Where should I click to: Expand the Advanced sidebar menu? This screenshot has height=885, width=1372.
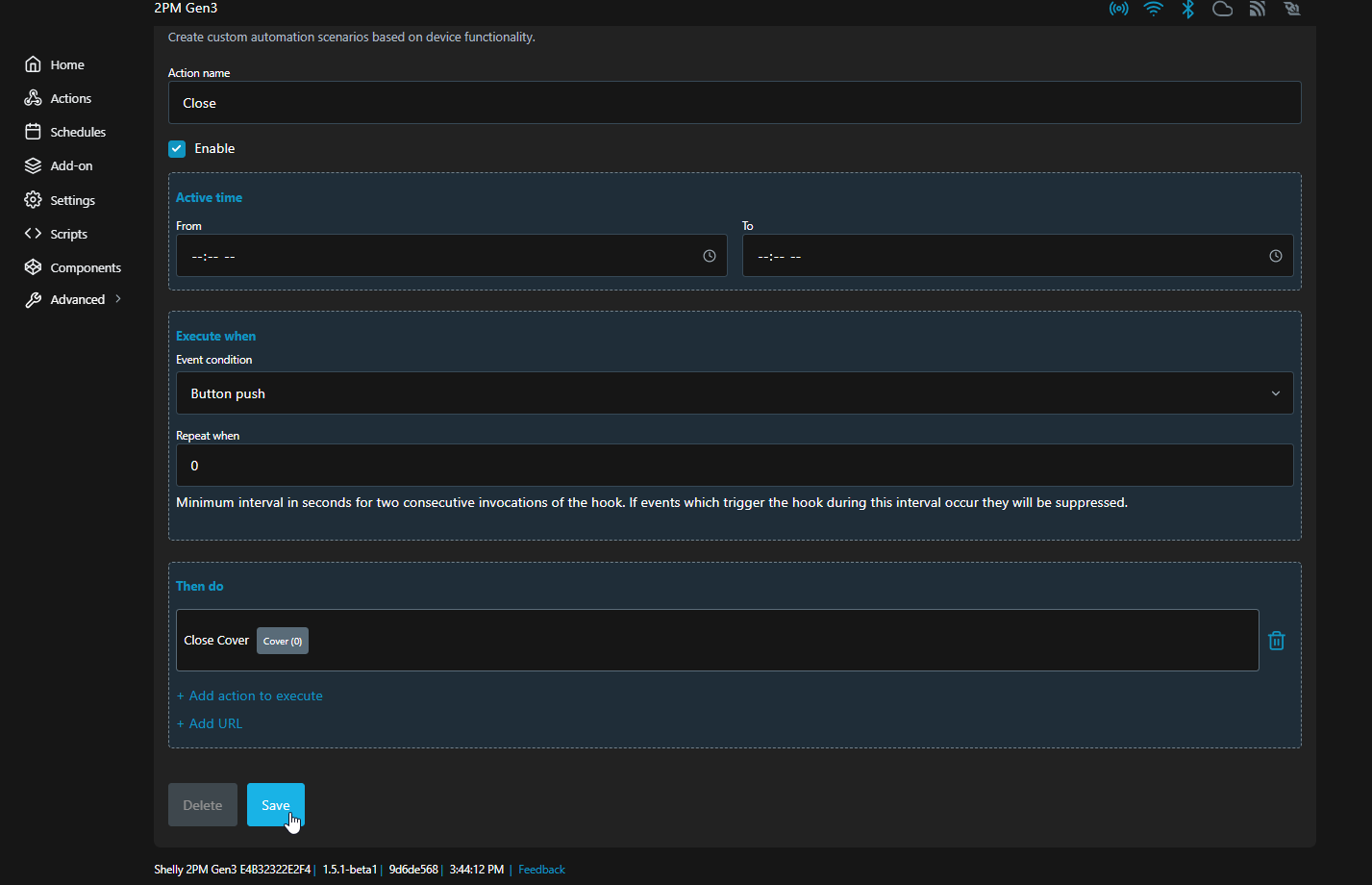pyautogui.click(x=77, y=299)
